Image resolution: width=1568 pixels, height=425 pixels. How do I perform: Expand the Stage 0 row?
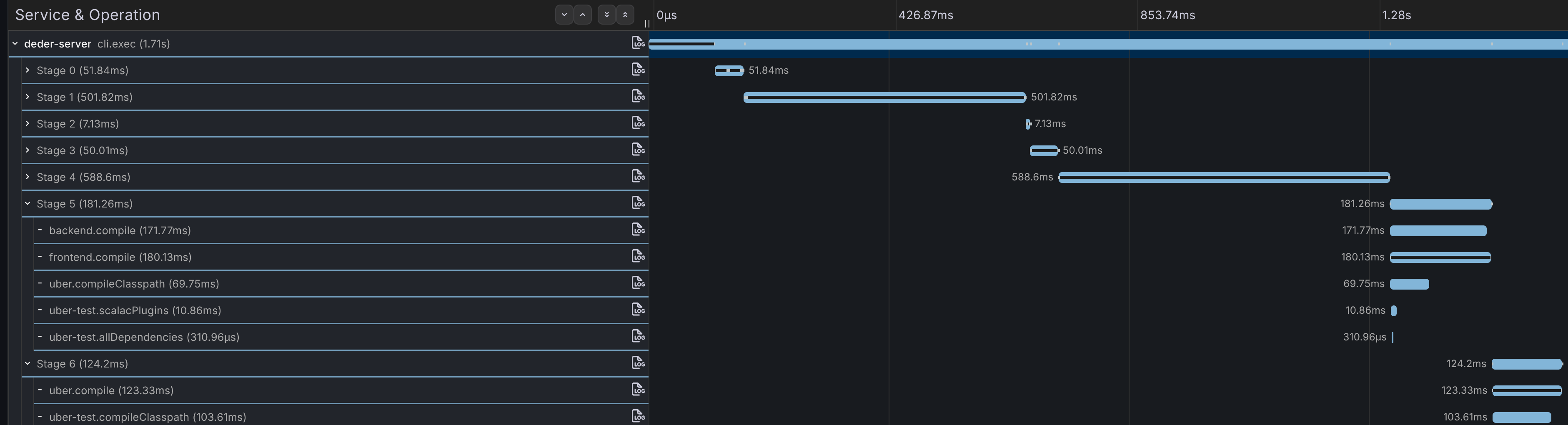click(28, 70)
